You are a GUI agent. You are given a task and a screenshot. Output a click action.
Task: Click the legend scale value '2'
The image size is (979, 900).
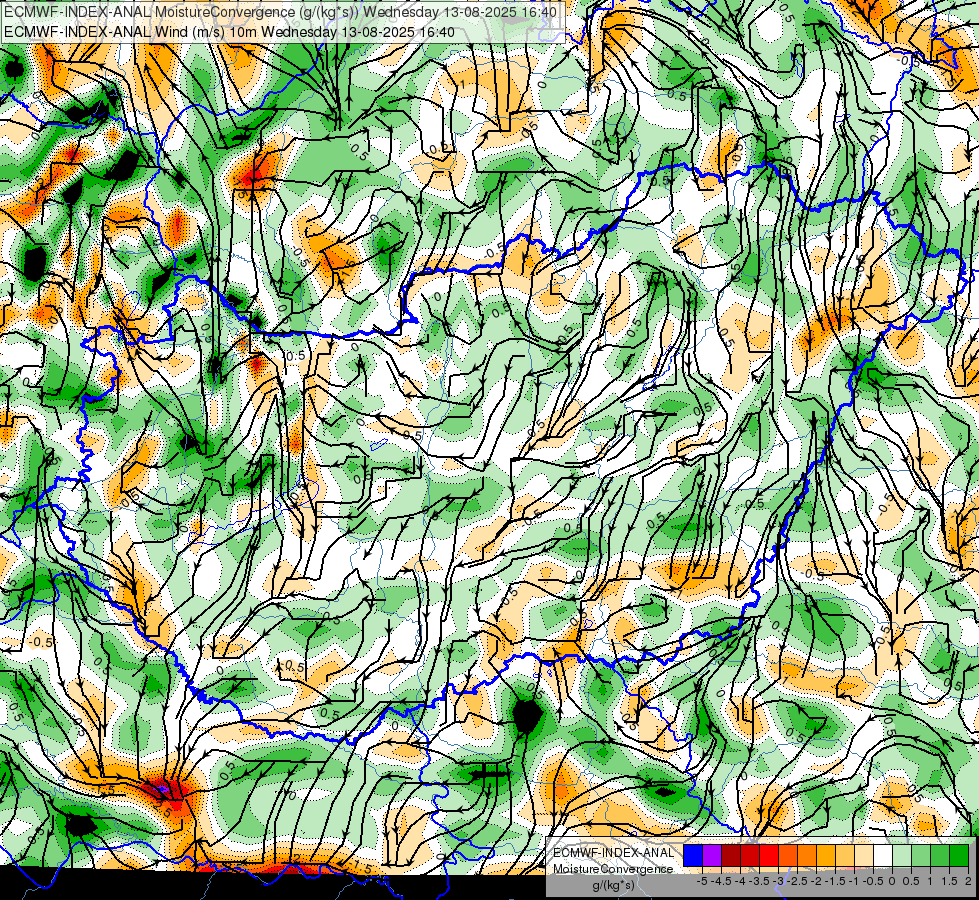(x=968, y=881)
